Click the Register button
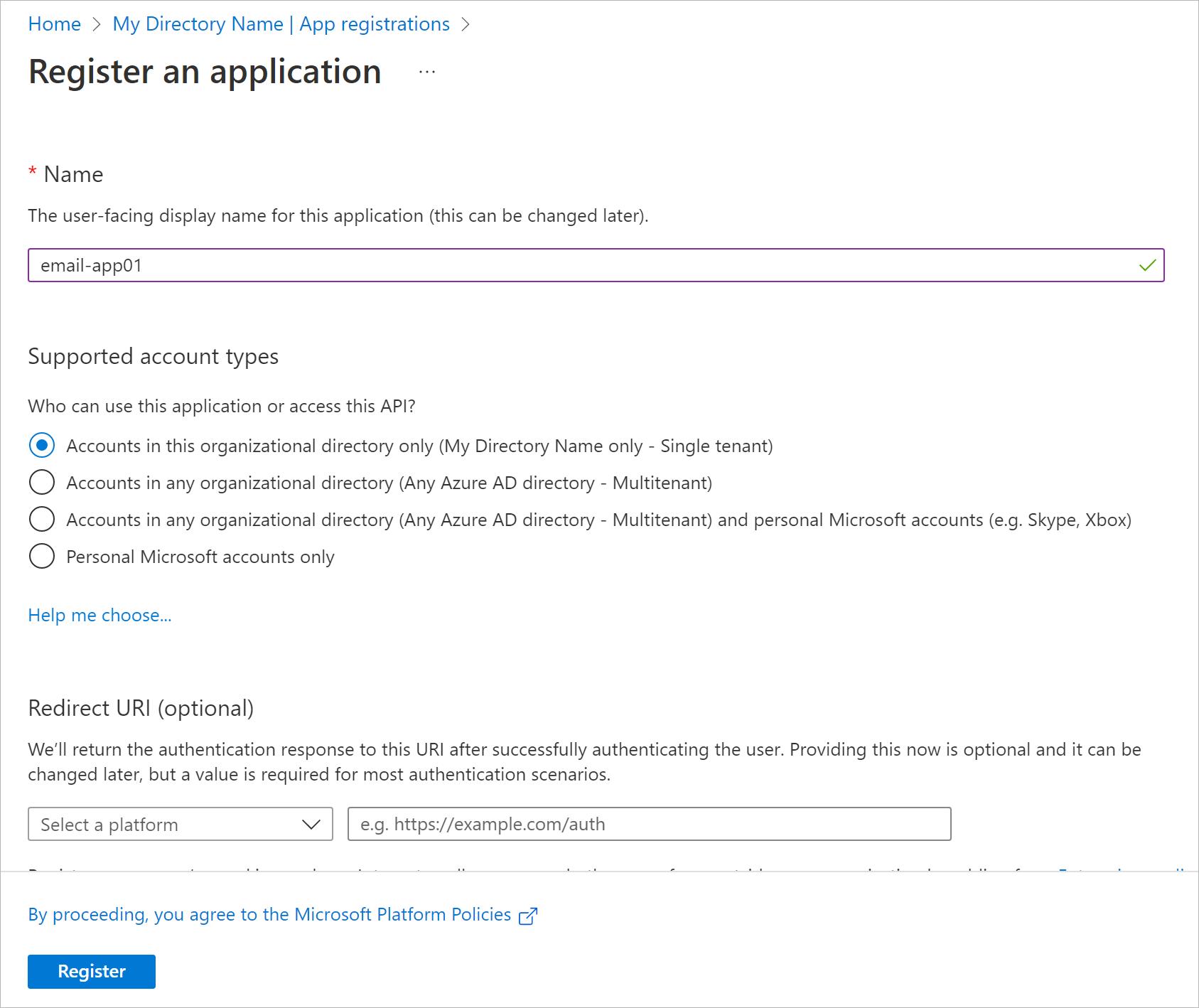1199x1008 pixels. [x=91, y=971]
